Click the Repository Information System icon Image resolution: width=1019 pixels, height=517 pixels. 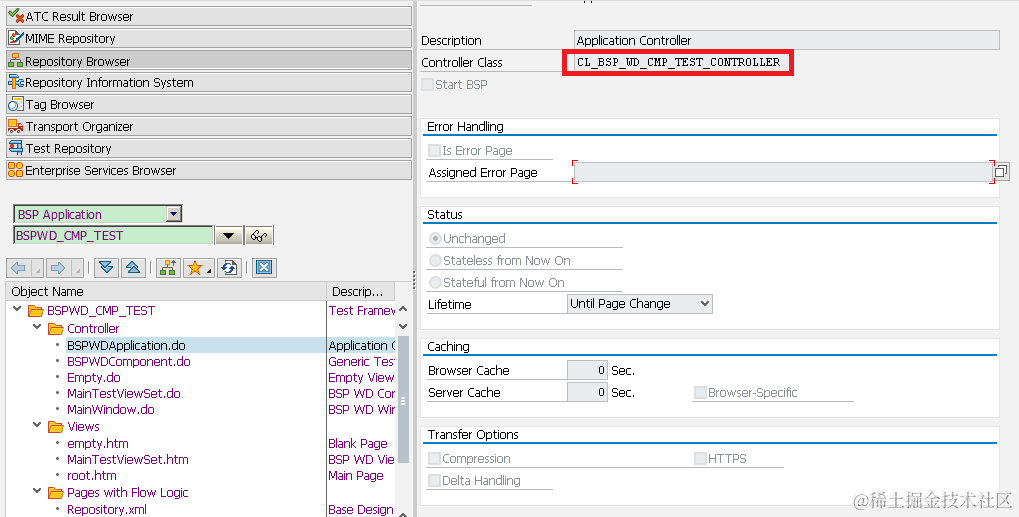(16, 82)
